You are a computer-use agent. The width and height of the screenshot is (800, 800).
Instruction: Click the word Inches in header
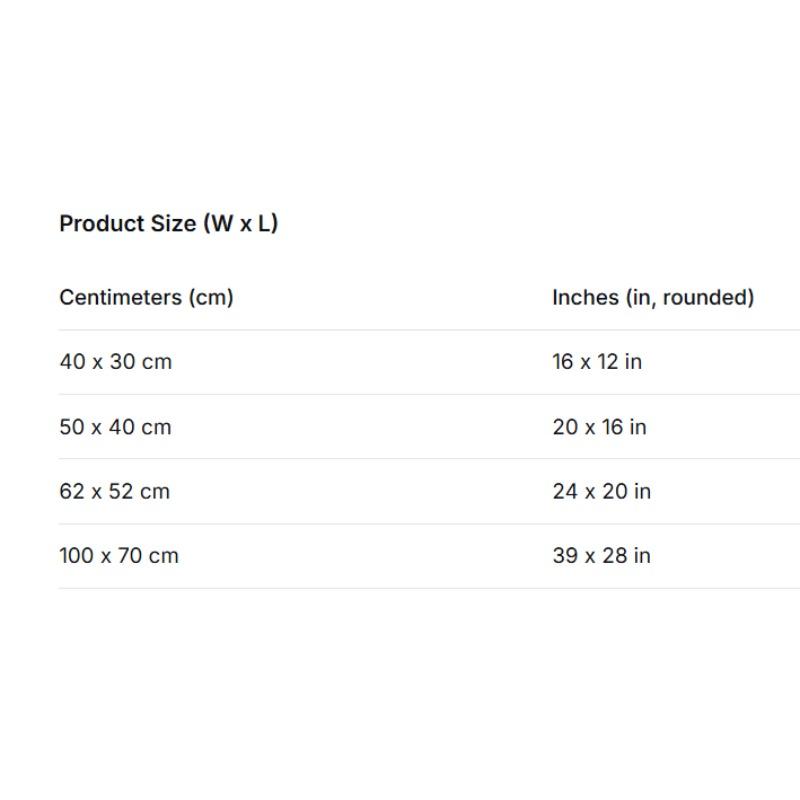point(585,297)
